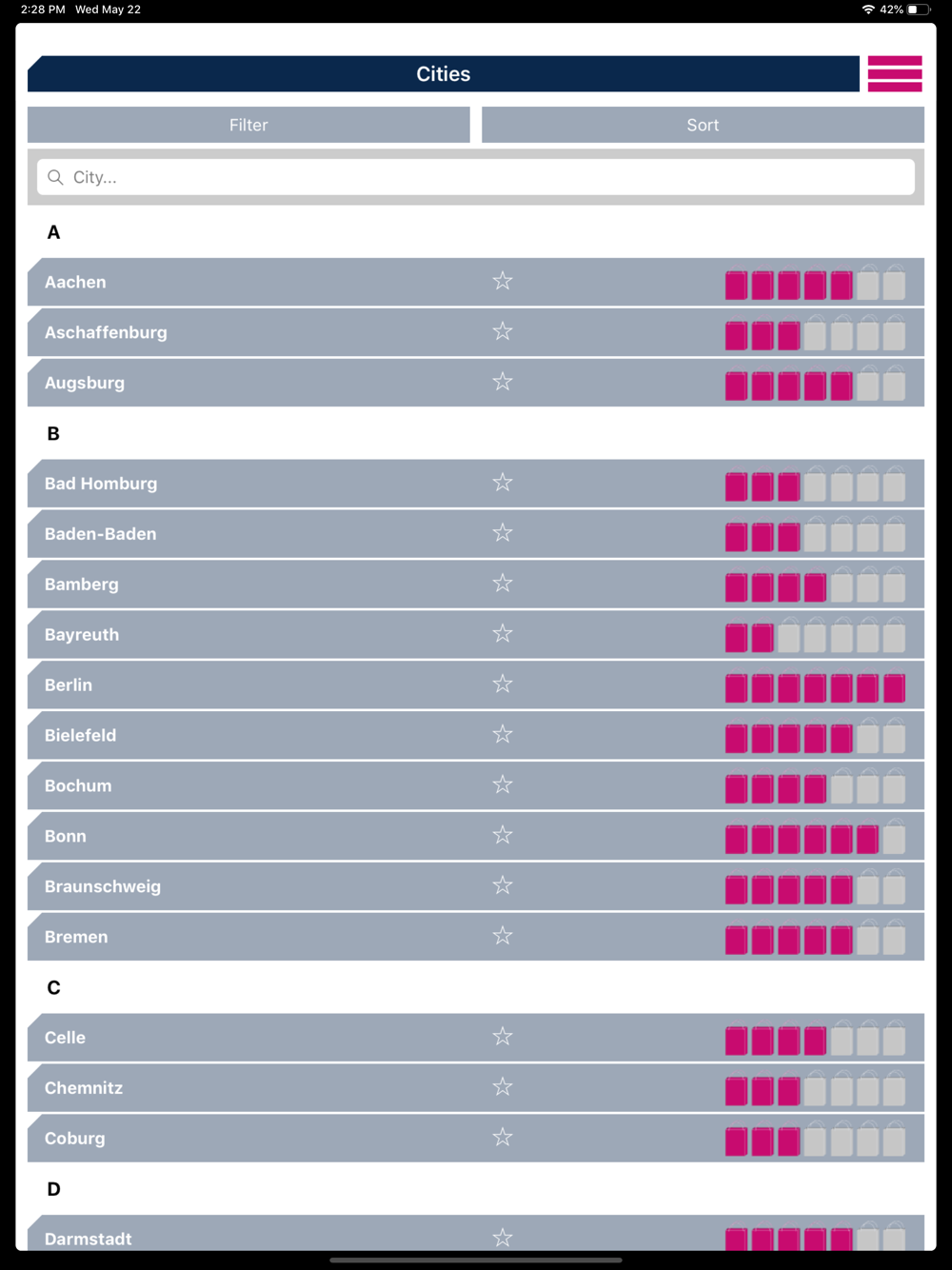Screen dimensions: 952x1270
Task: Focus the City search field
Action: tap(476, 177)
